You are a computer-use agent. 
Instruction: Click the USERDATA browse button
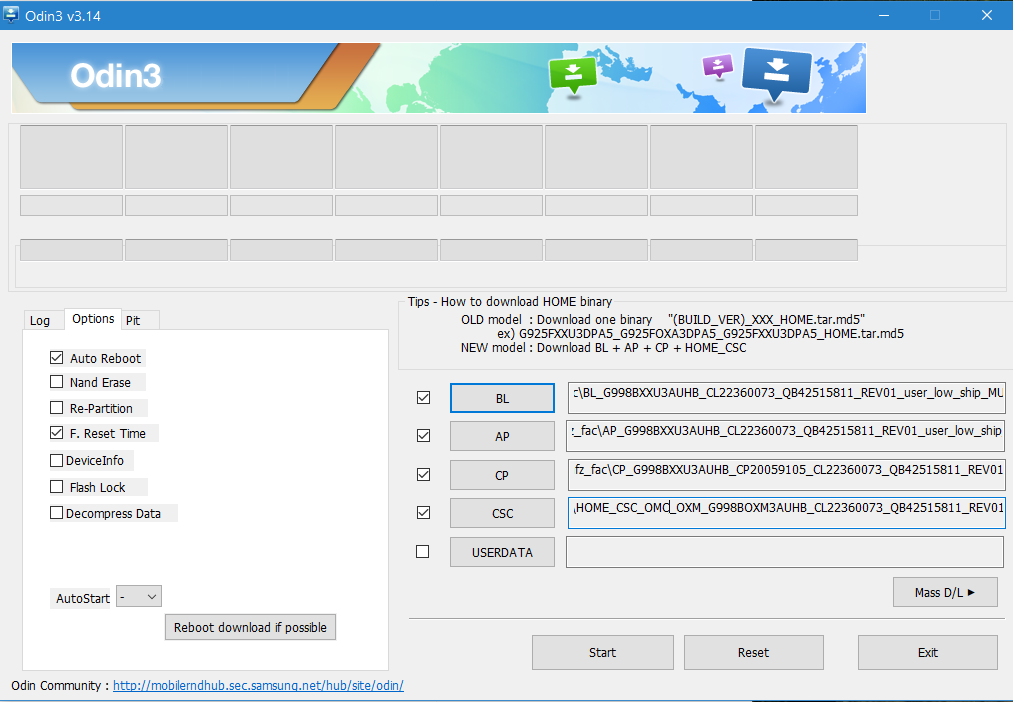502,552
